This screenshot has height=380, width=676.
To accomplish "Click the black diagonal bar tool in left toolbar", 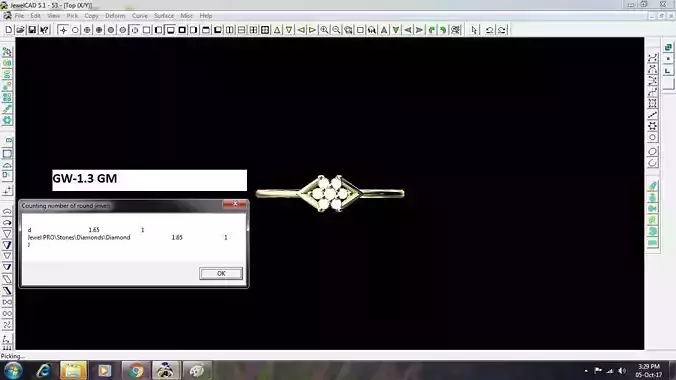I will 7,291.
